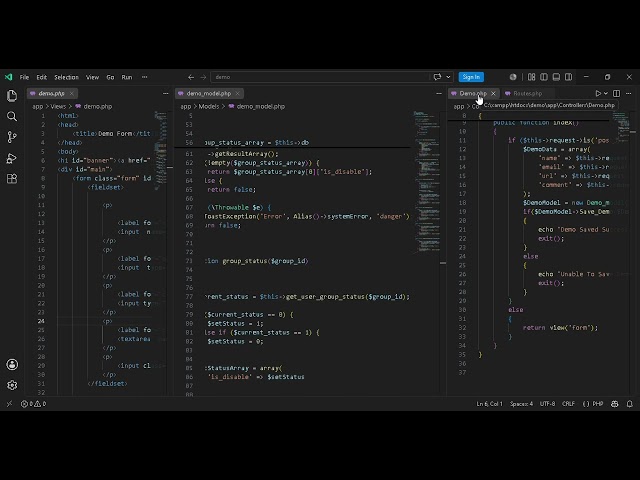Image resolution: width=640 pixels, height=480 pixels.
Task: Click the middle editor vertical scrollbar thumb
Action: tap(443, 263)
